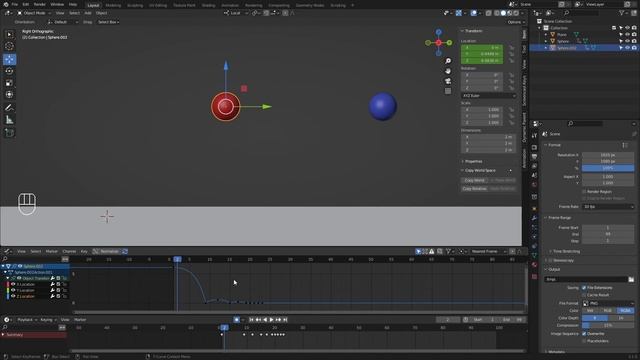Open the Object Mode dropdown
Viewport: 640px width, 360px height.
pos(32,13)
